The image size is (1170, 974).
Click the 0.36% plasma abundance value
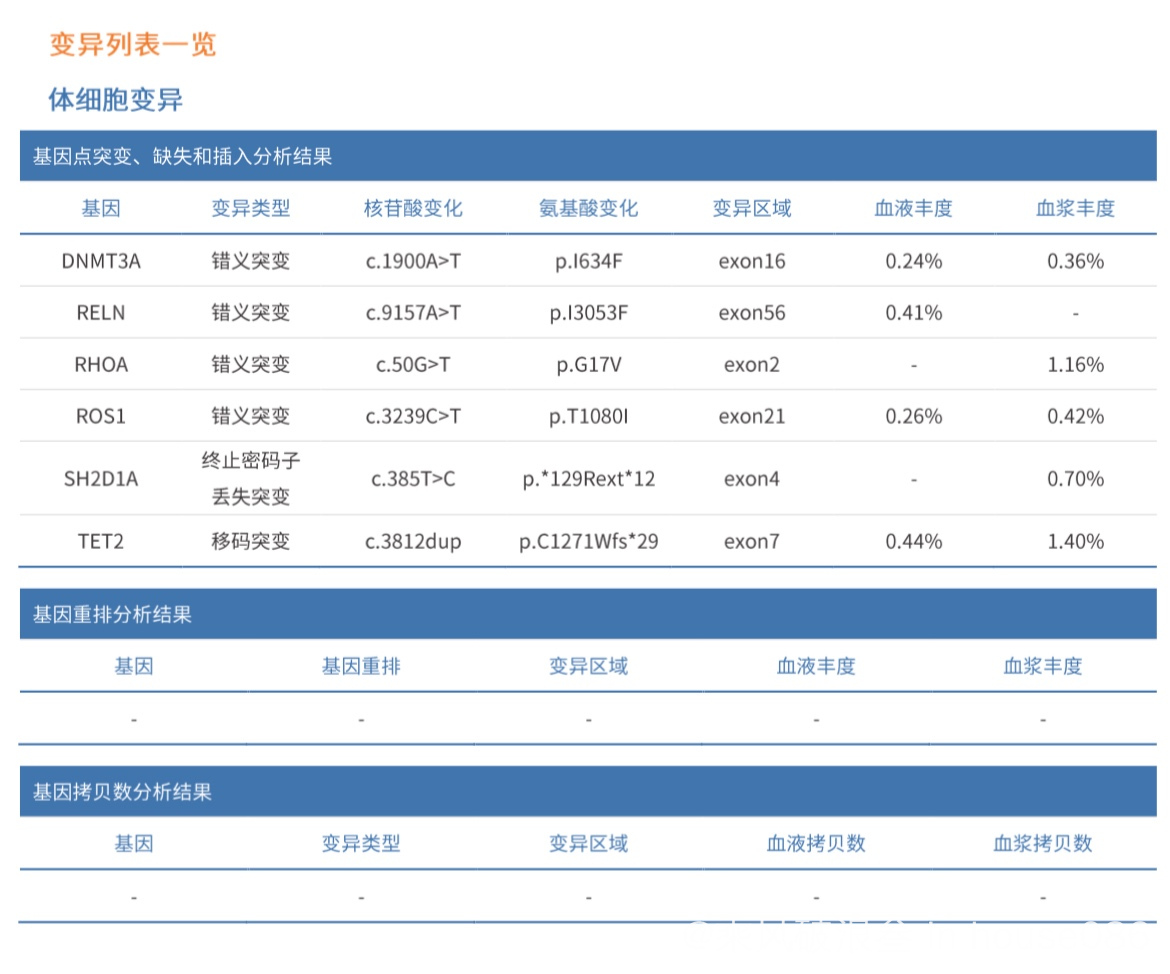point(1074,261)
